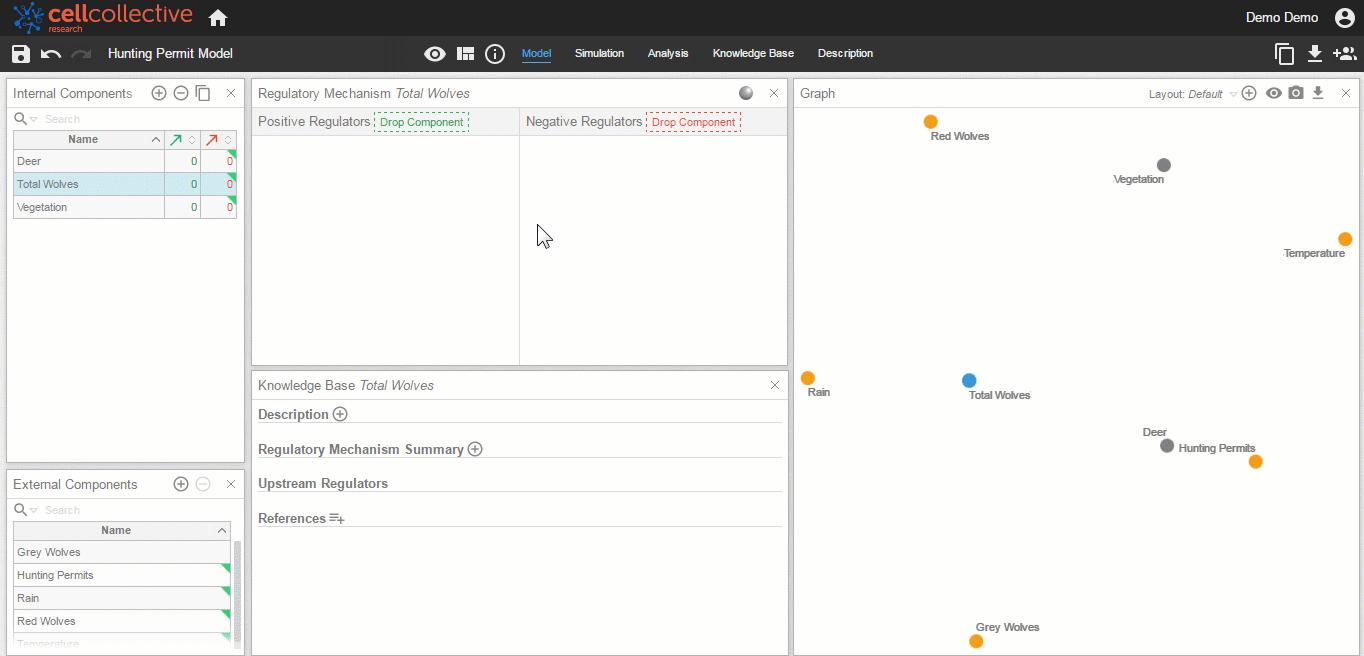Select Deer row in Internal Components
The width and height of the screenshot is (1364, 656).
click(x=125, y=161)
